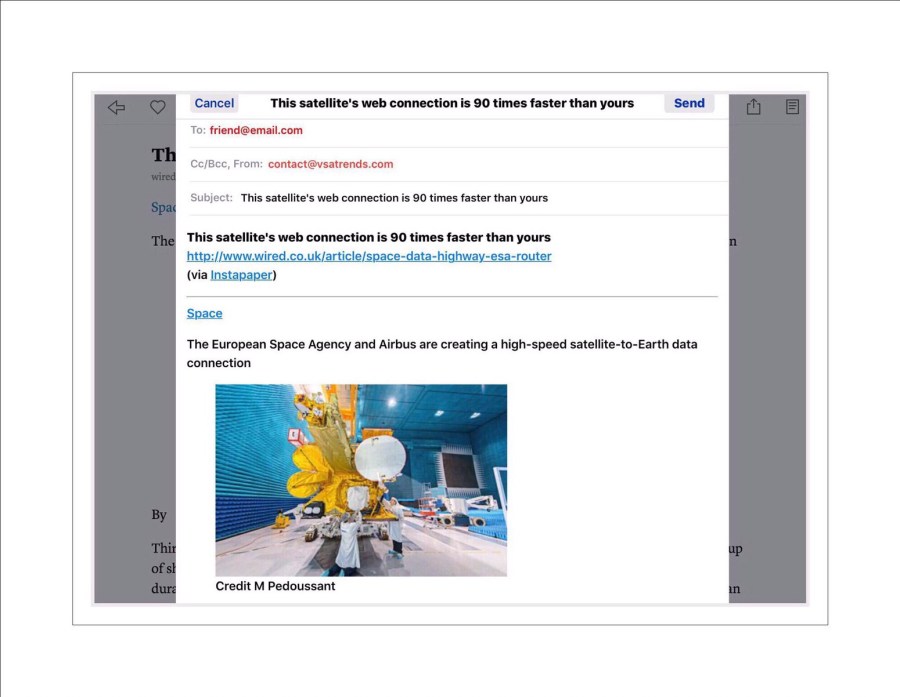This screenshot has height=697, width=900.
Task: Open the Space category link in email body
Action: (204, 313)
